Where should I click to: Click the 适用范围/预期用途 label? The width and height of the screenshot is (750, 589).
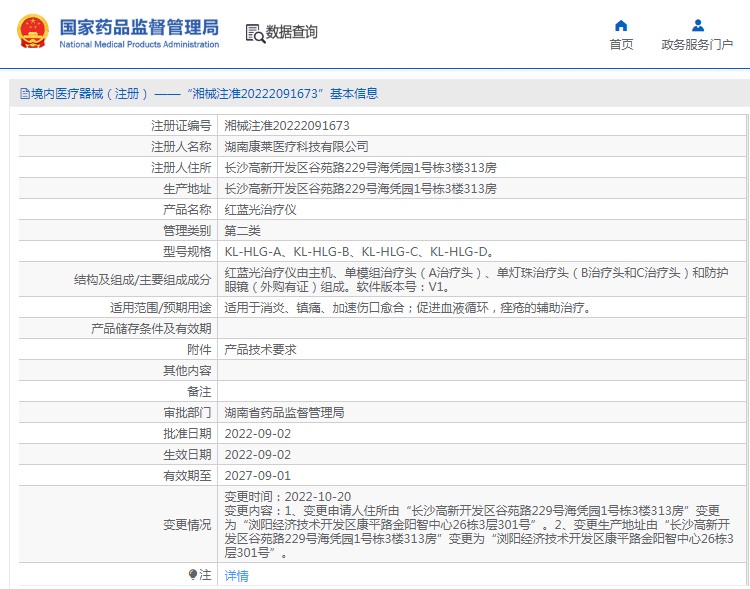(161, 308)
